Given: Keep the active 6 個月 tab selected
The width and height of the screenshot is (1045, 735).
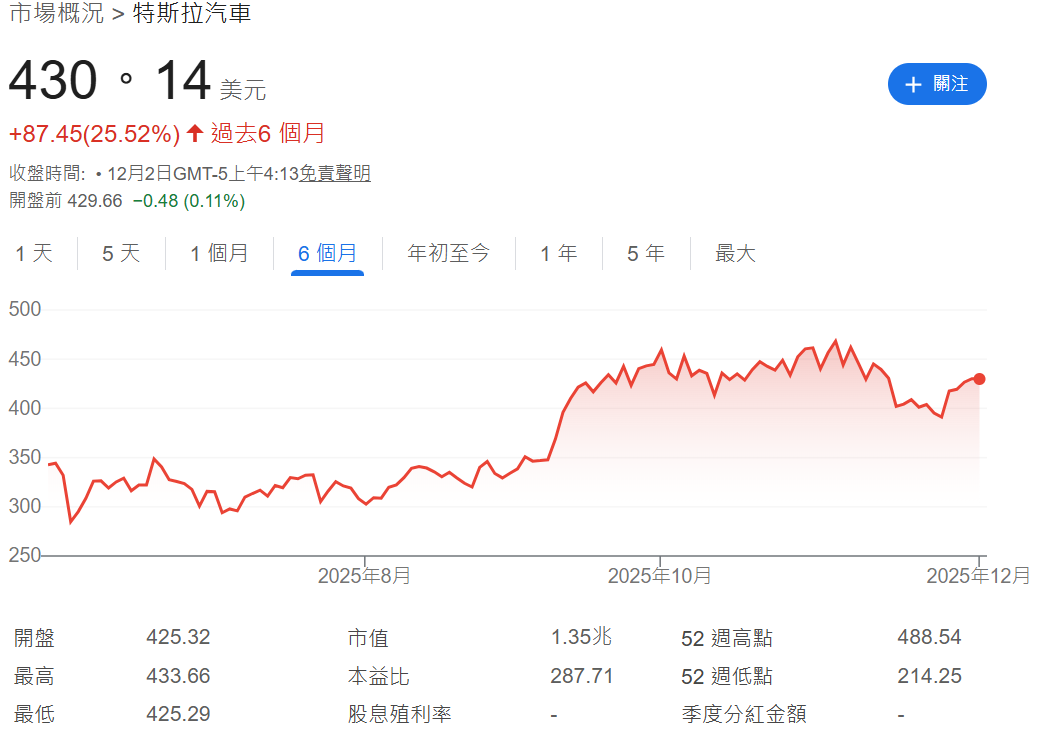Looking at the screenshot, I should pos(330,253).
